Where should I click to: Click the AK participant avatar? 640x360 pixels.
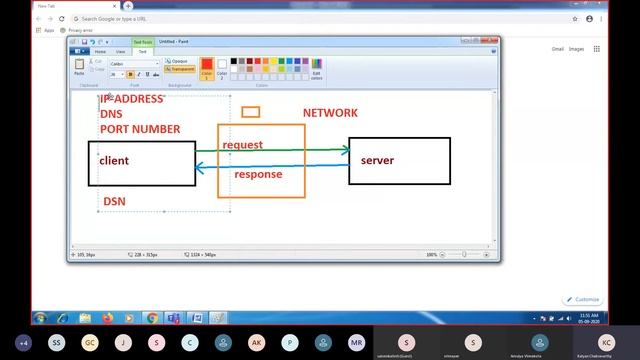click(x=256, y=343)
